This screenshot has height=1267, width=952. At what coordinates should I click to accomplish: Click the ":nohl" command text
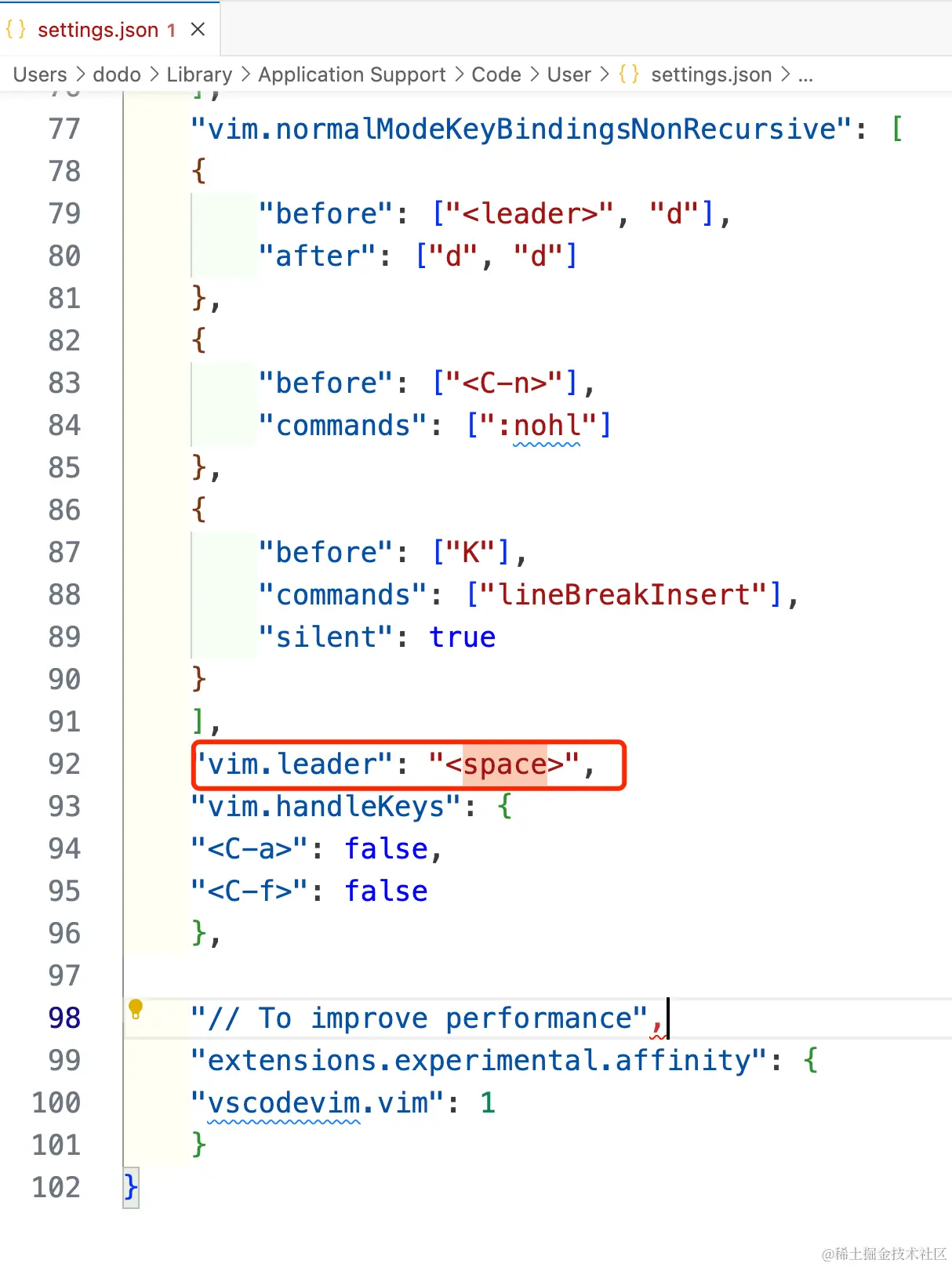pyautogui.click(x=539, y=425)
